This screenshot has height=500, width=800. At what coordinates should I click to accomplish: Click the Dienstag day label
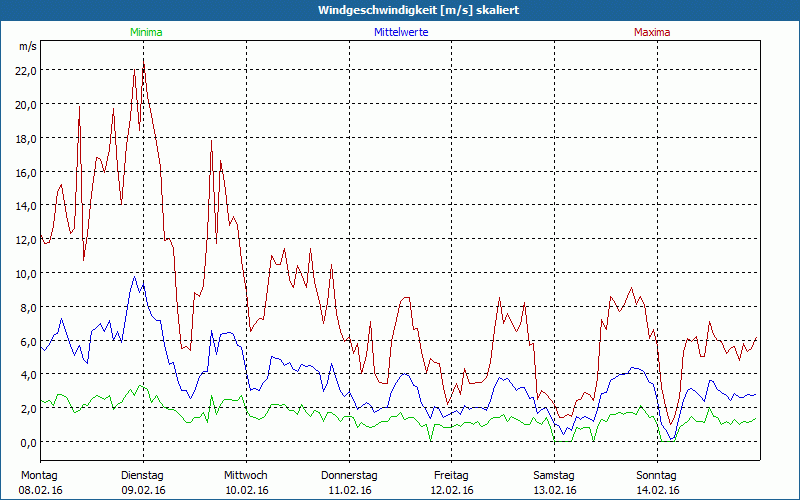(x=142, y=475)
